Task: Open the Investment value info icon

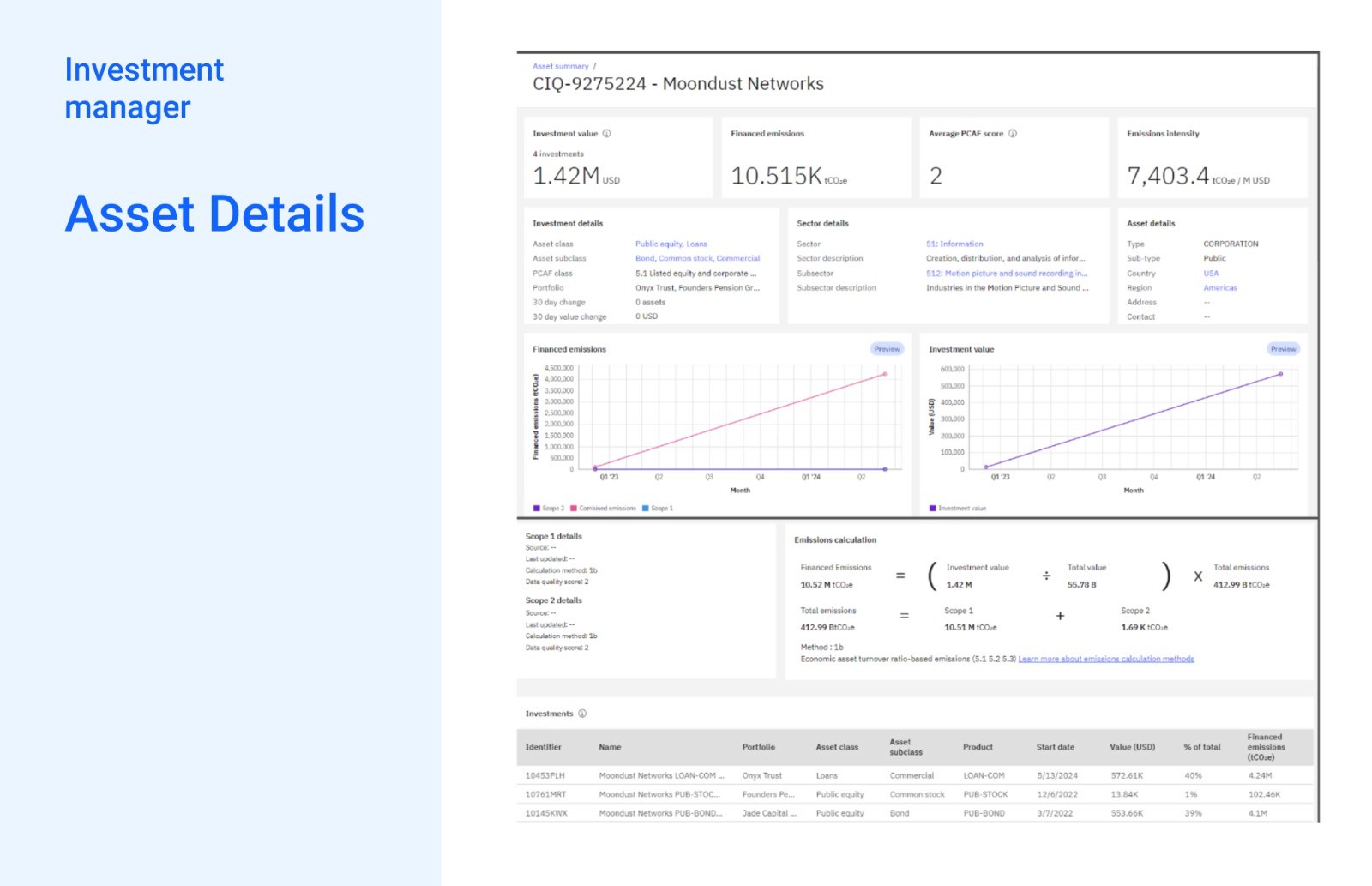Action: tap(606, 134)
